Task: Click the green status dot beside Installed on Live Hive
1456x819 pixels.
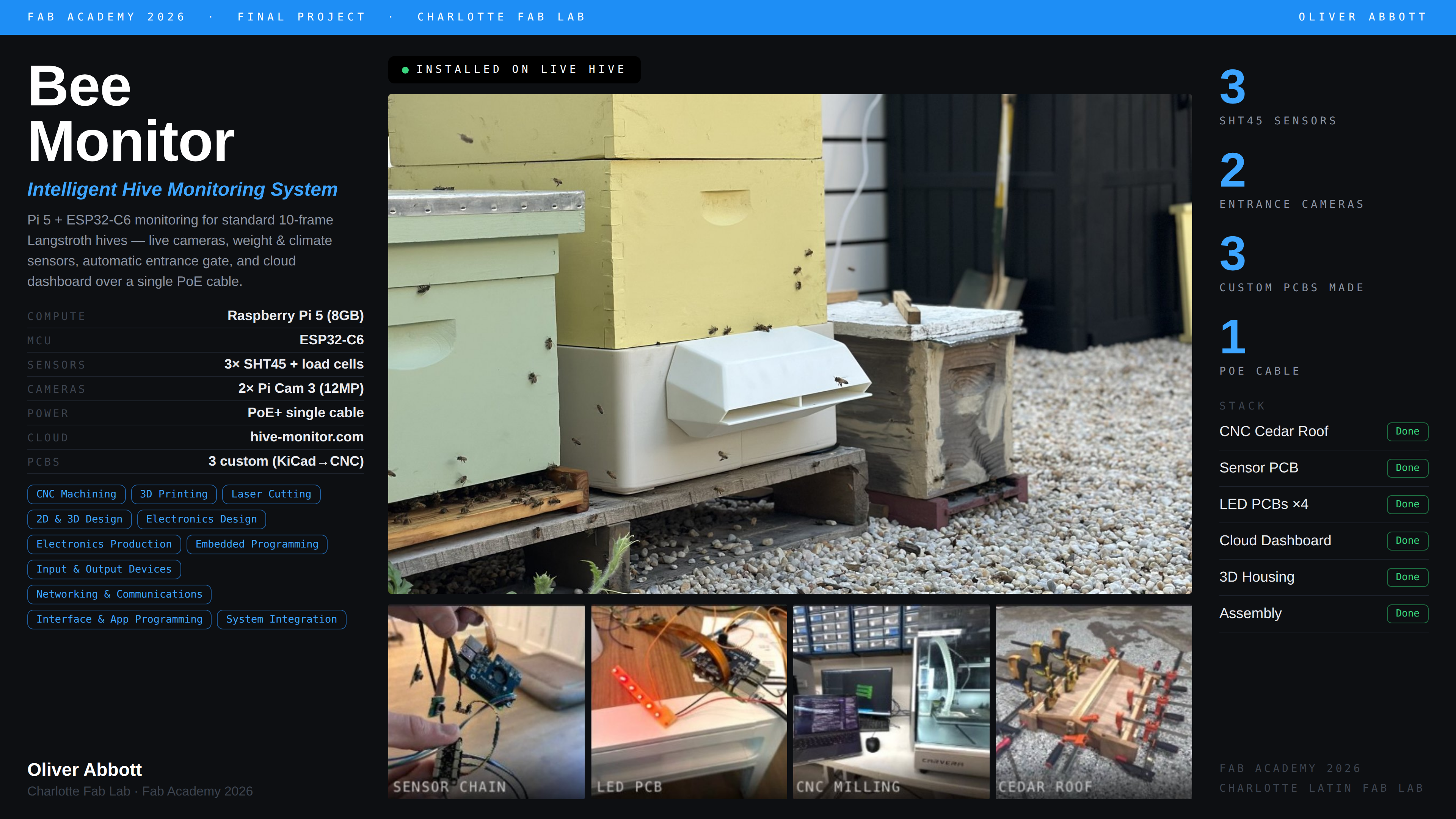Action: (405, 70)
